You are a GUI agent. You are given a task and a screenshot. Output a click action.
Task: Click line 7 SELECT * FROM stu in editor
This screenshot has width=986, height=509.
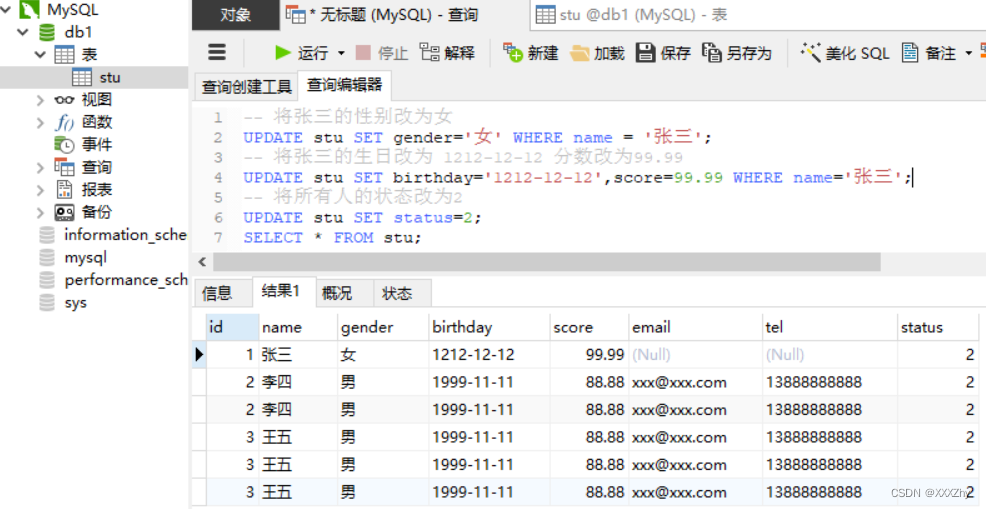click(x=332, y=238)
